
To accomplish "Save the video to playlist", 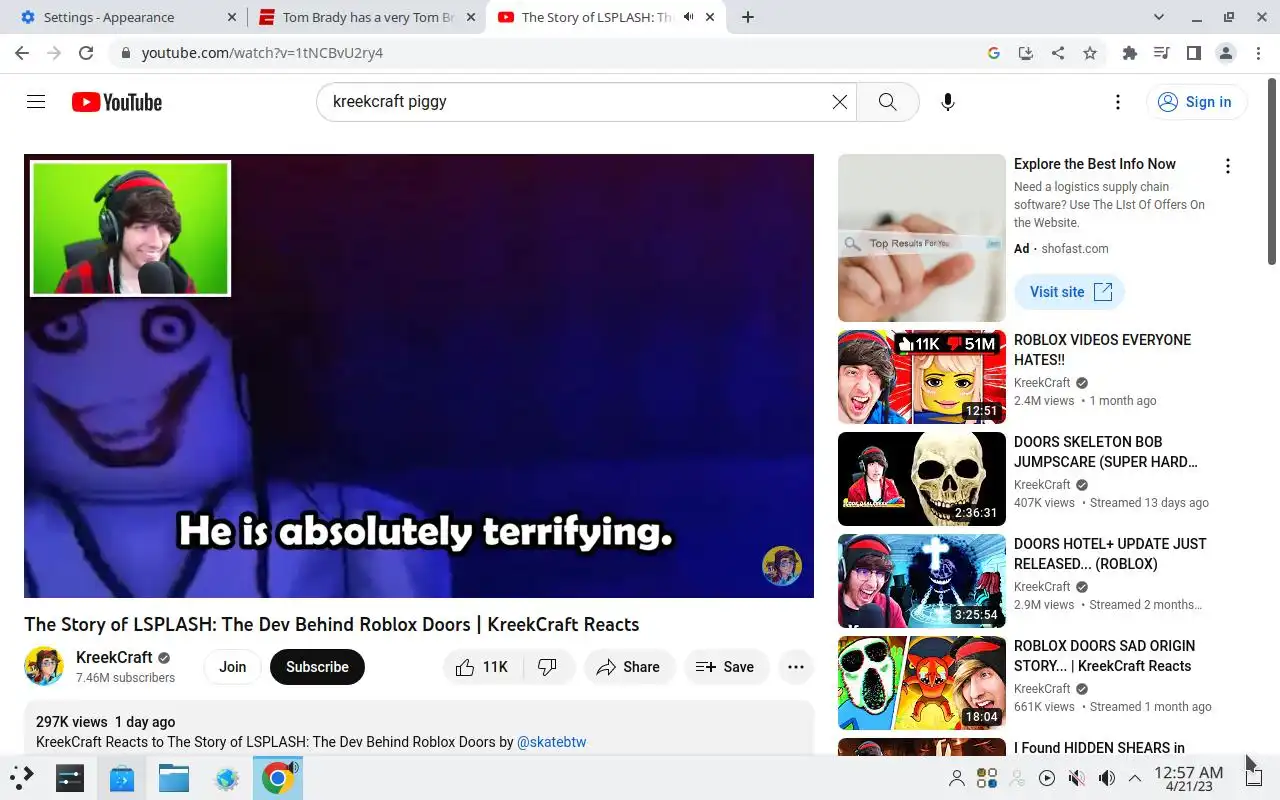I will 726,667.
